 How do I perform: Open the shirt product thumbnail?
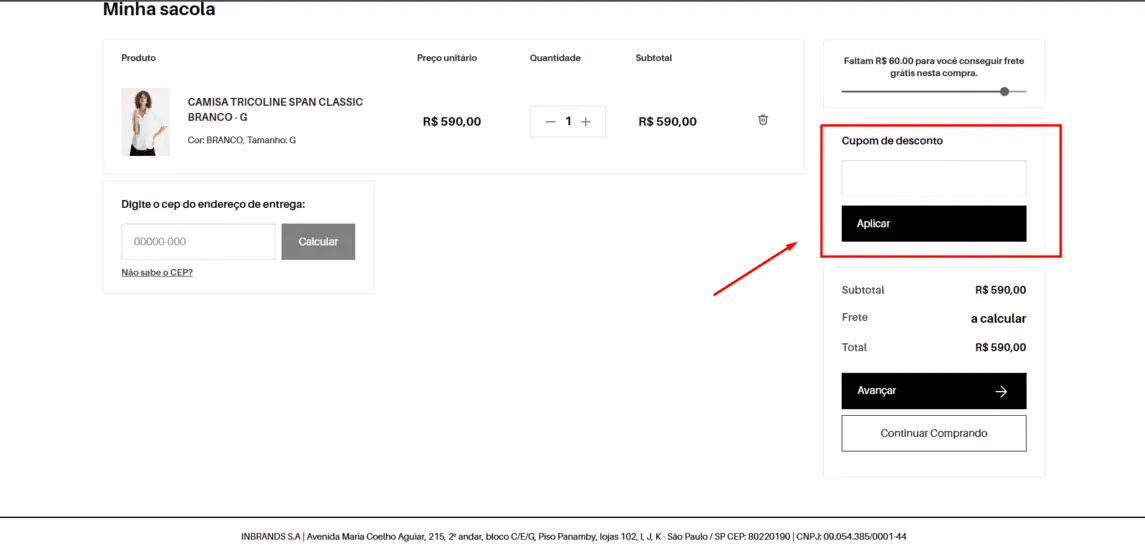(x=146, y=122)
